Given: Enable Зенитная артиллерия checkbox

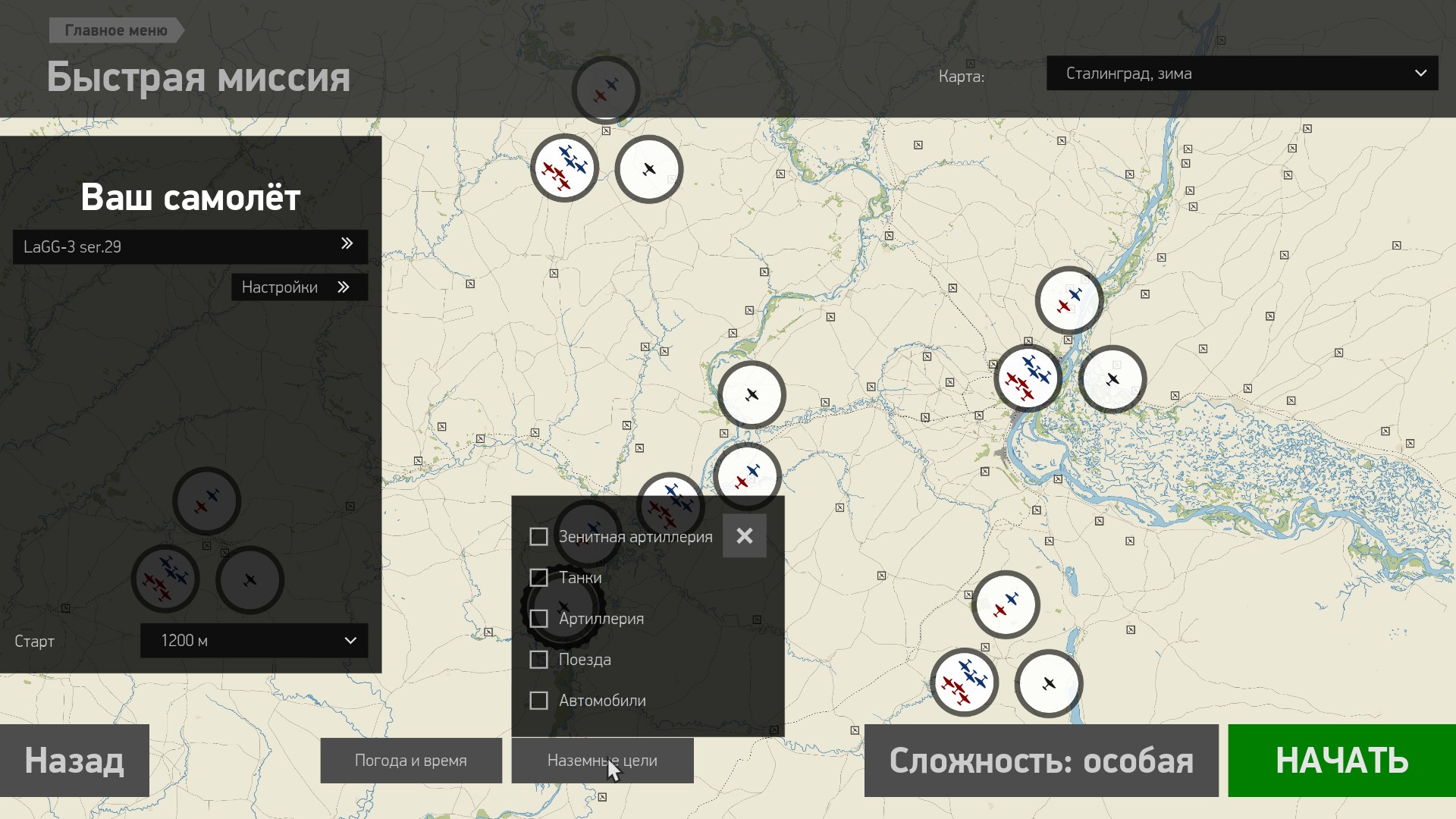Looking at the screenshot, I should pyautogui.click(x=538, y=537).
